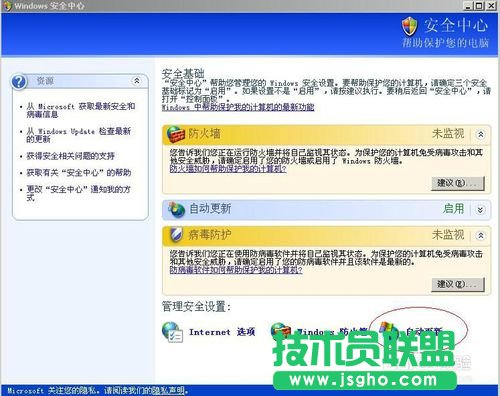
Task: Close the Windows 安全中心 window
Action: coord(491,6)
